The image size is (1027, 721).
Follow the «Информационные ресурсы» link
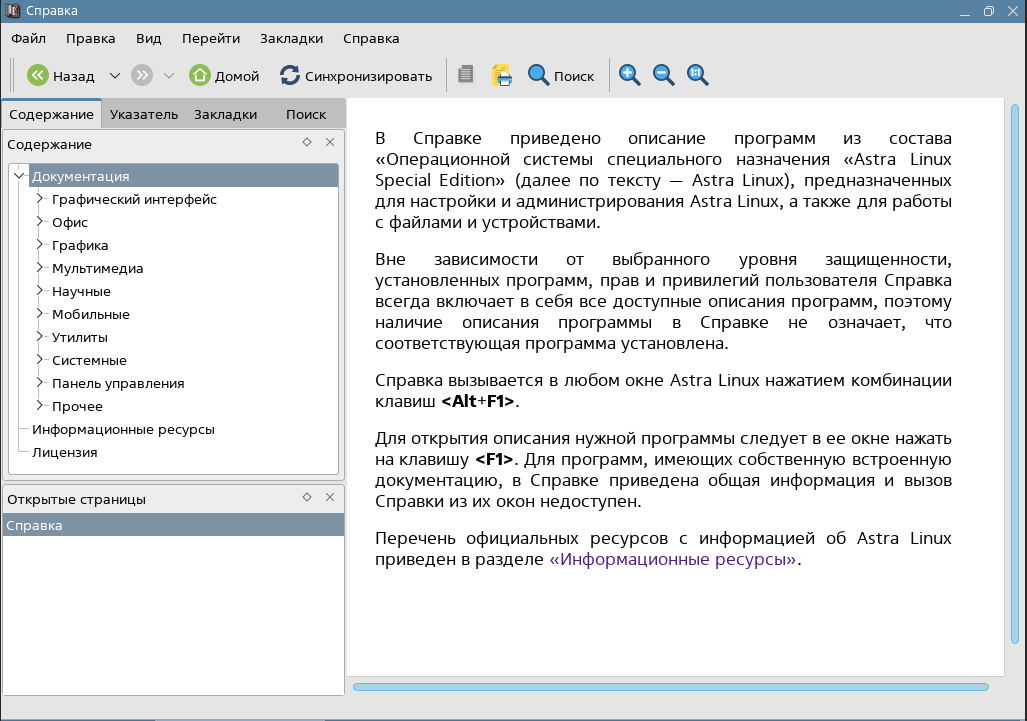[x=673, y=559]
